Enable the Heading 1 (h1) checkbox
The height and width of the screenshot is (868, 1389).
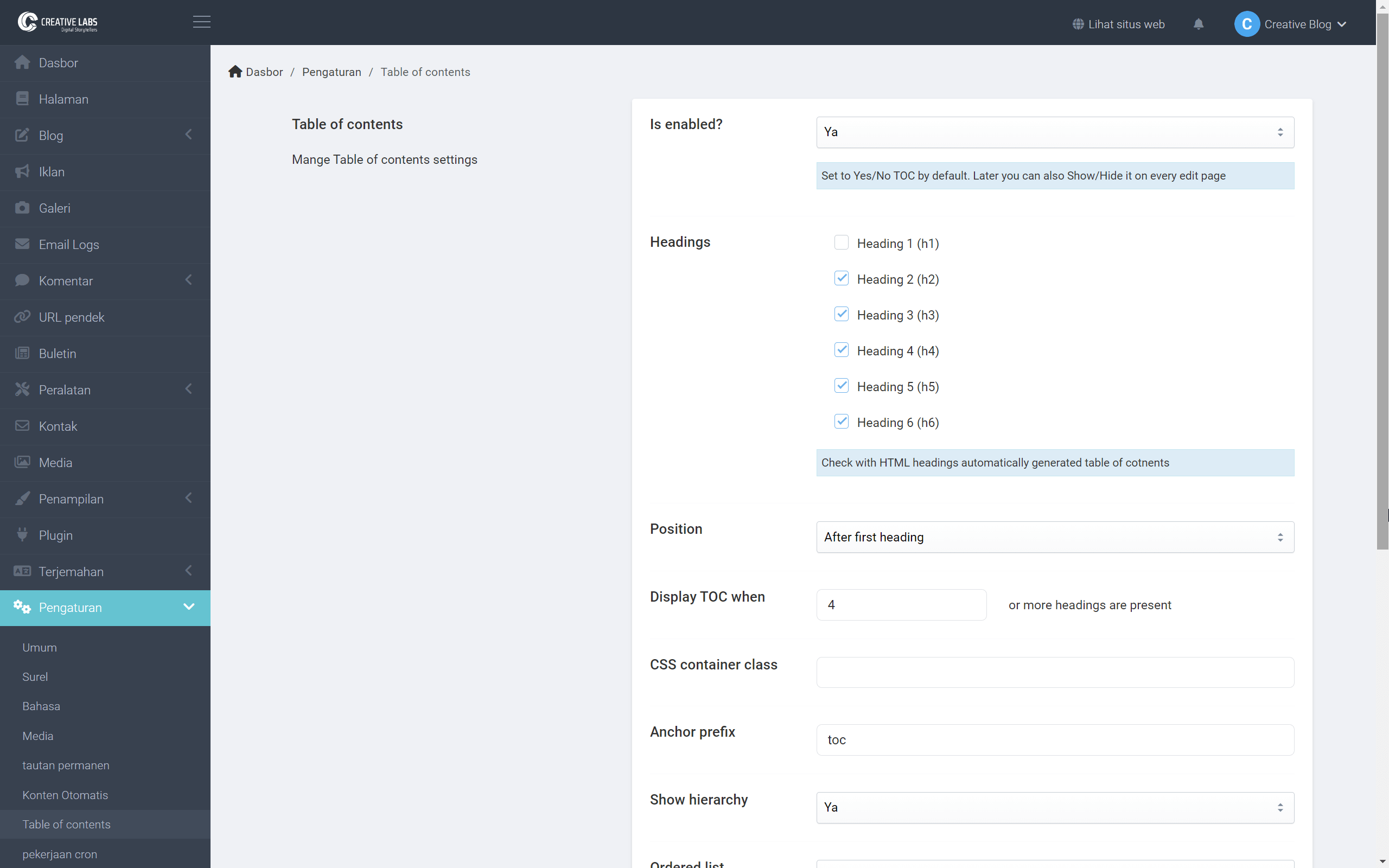(841, 243)
